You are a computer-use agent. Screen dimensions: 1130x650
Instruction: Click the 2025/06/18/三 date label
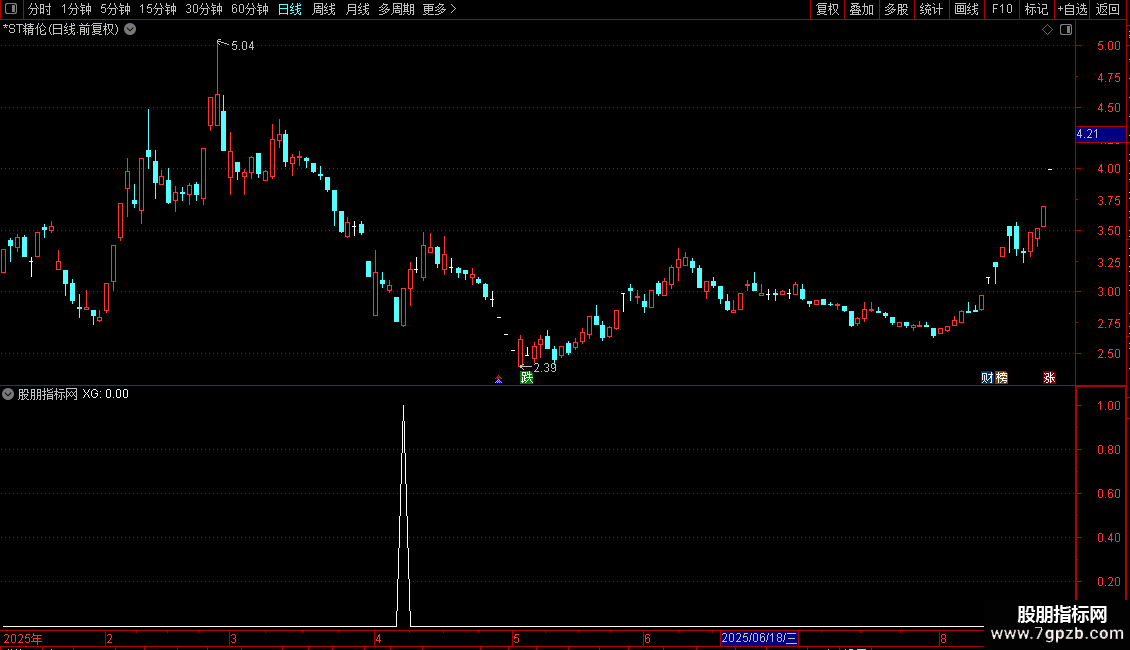coord(759,638)
